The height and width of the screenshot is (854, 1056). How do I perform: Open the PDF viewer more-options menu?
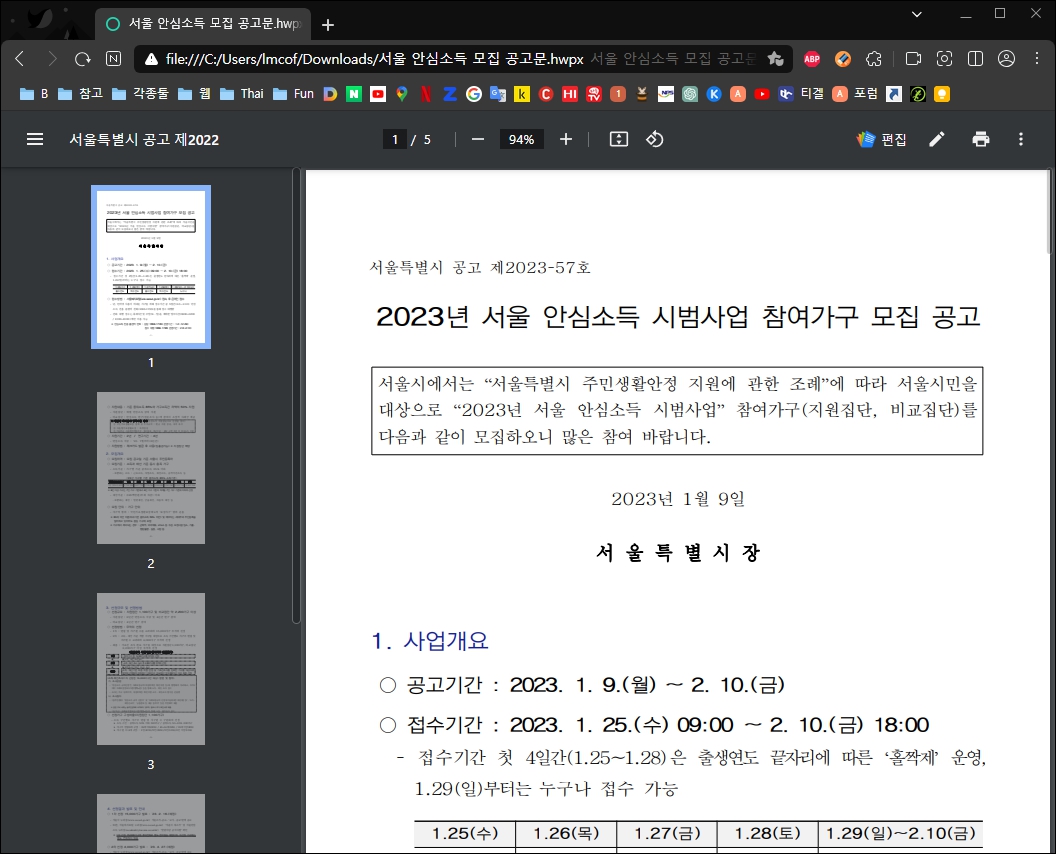pyautogui.click(x=1021, y=139)
